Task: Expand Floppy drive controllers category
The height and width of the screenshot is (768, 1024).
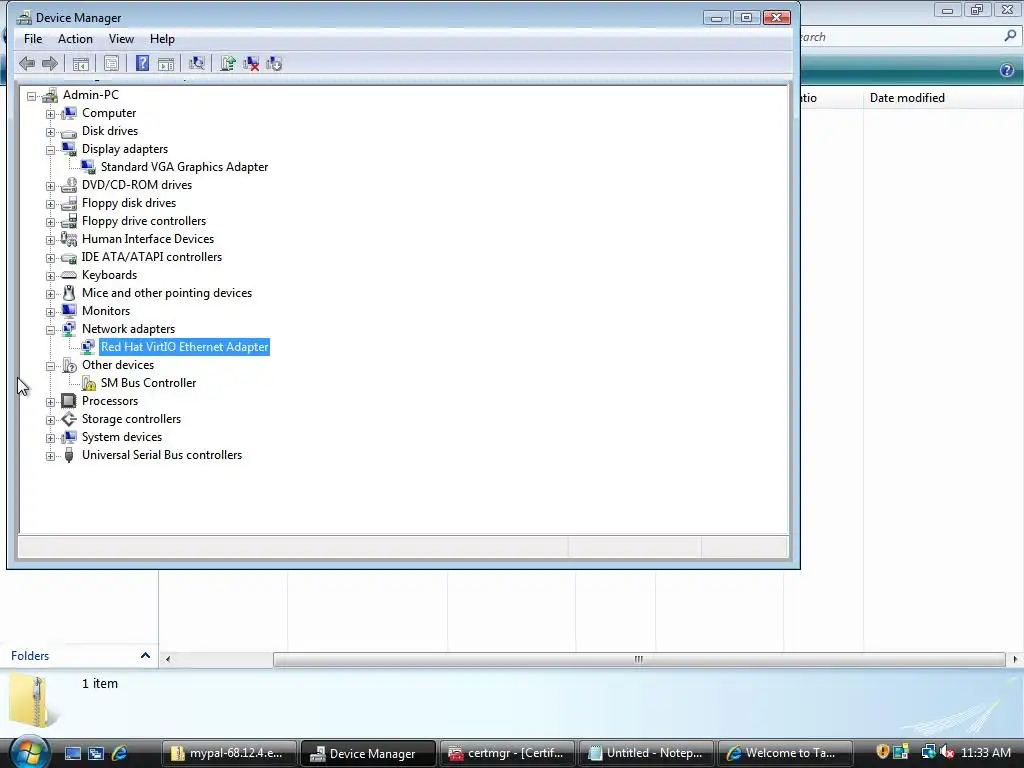Action: 50,222
